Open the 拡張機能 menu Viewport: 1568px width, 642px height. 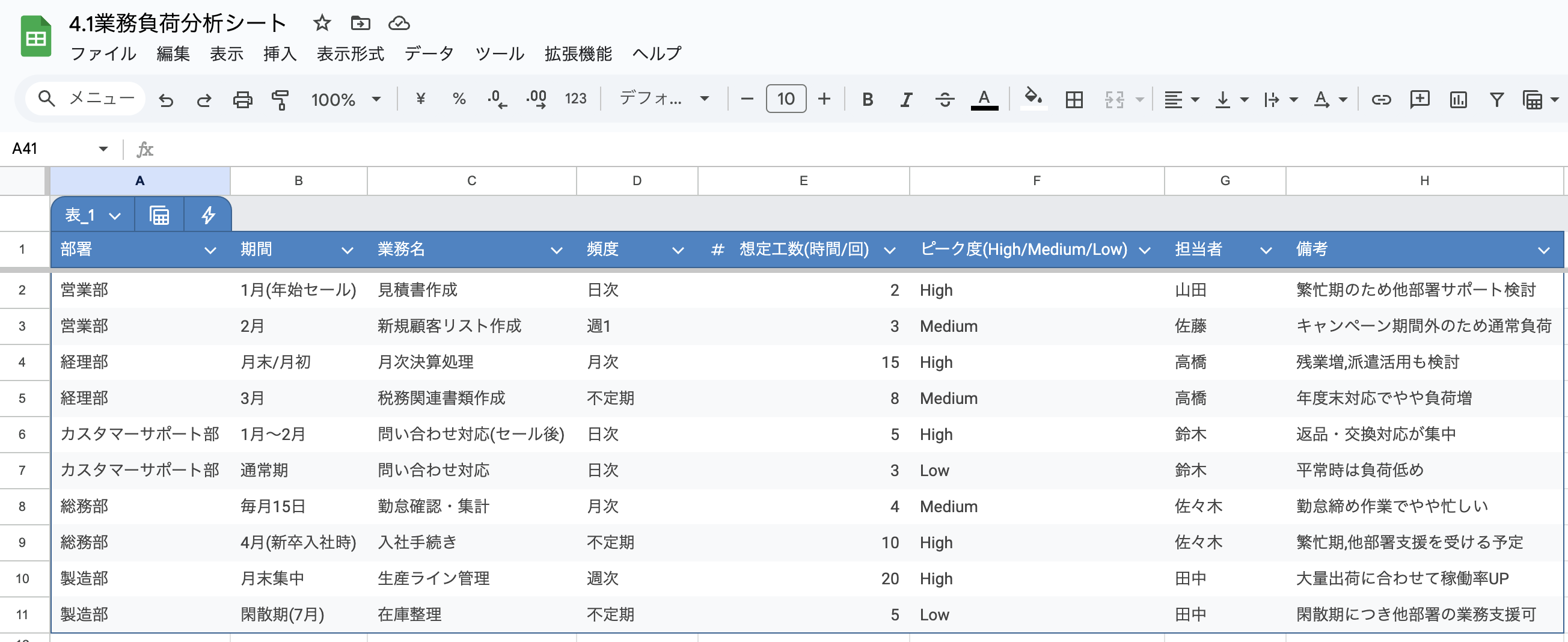pyautogui.click(x=578, y=53)
